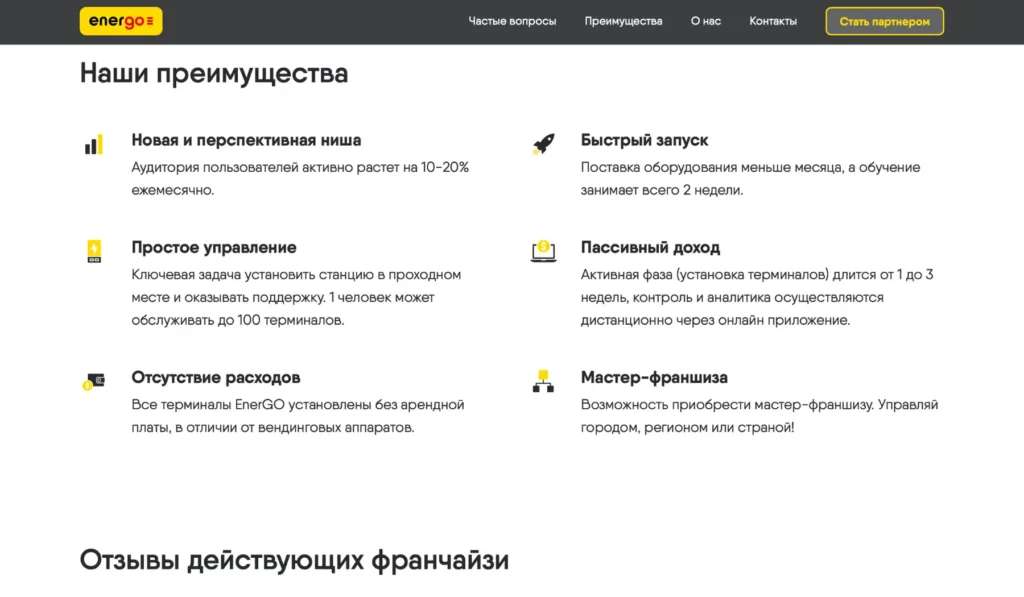Image resolution: width=1024 pixels, height=597 pixels.
Task: Click the EnerGO logo in header
Action: (x=121, y=22)
